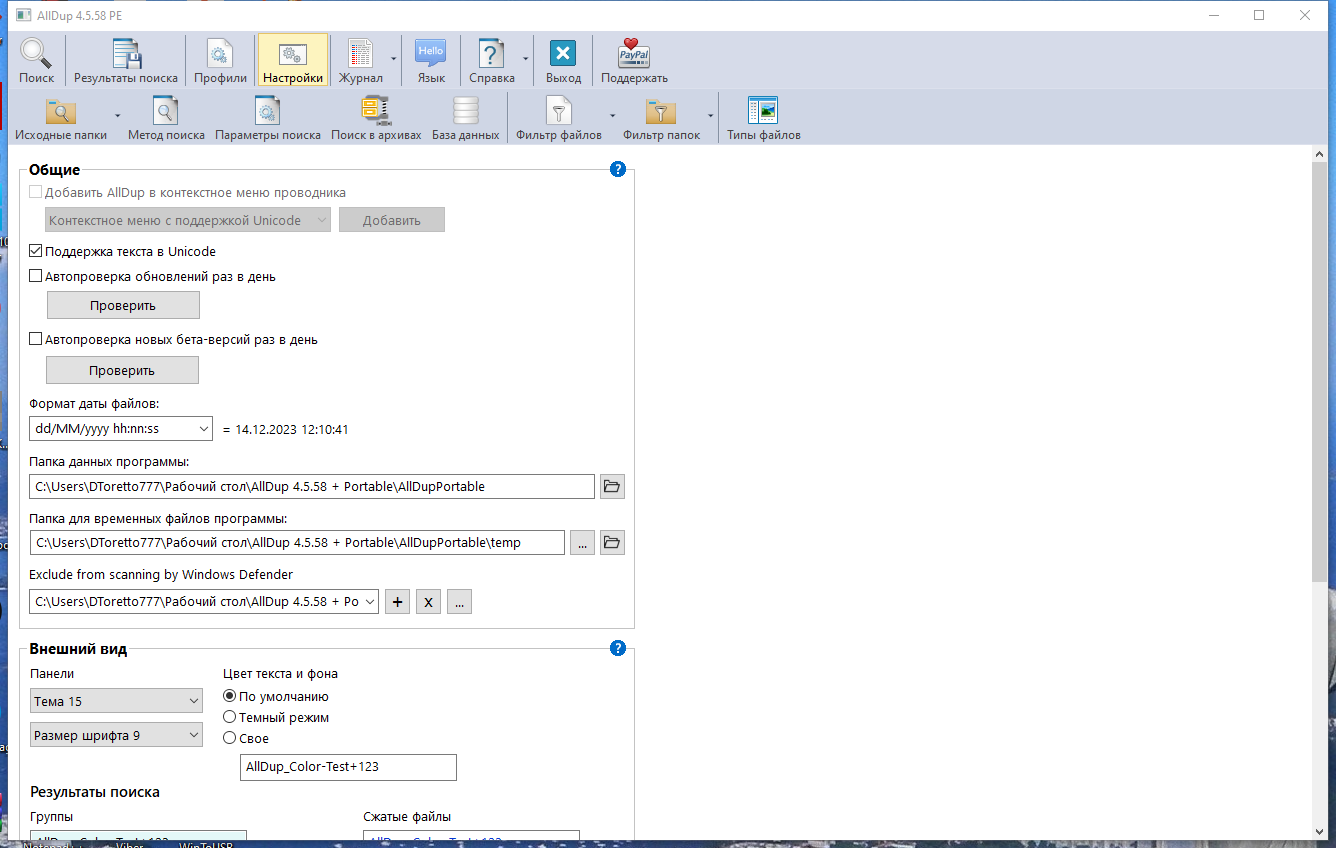Click Проверить under бета-версий checkbox
1336x848 pixels.
(x=123, y=370)
